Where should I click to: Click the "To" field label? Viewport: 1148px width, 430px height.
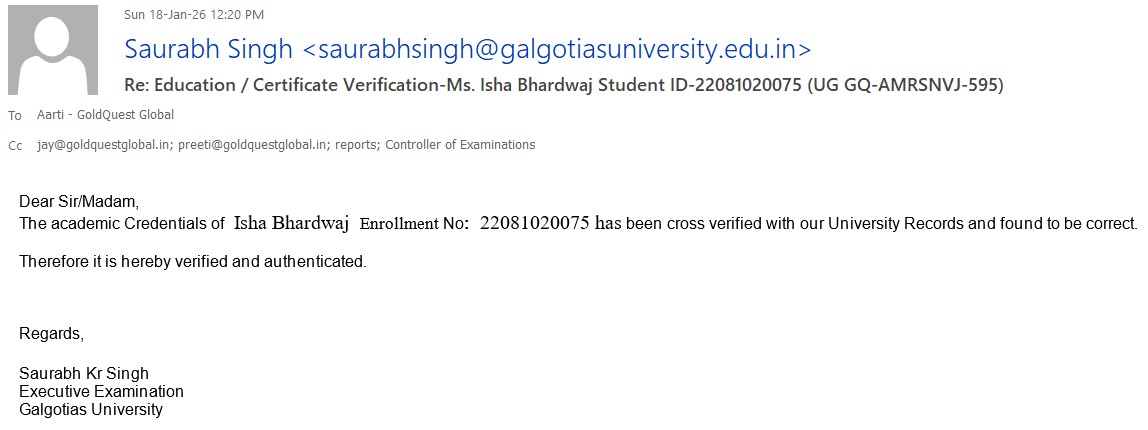[x=14, y=116]
